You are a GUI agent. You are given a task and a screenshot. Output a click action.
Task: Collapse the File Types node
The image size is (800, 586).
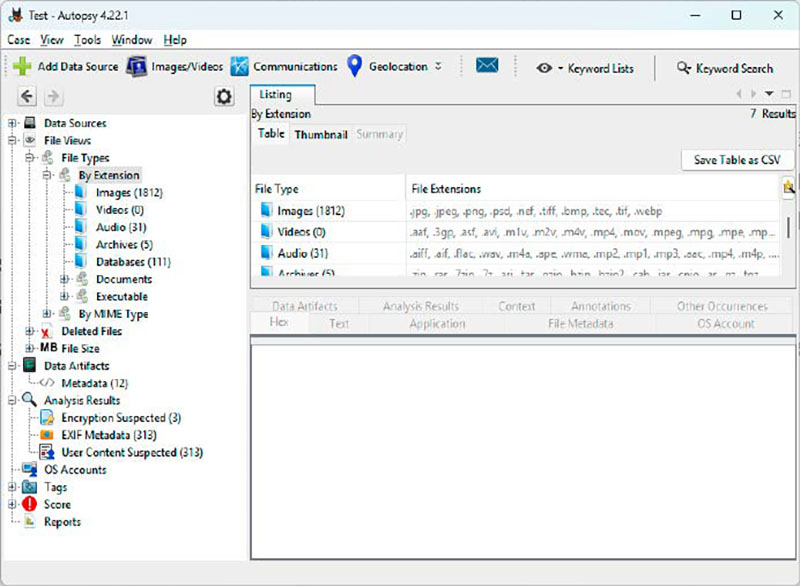coord(30,158)
